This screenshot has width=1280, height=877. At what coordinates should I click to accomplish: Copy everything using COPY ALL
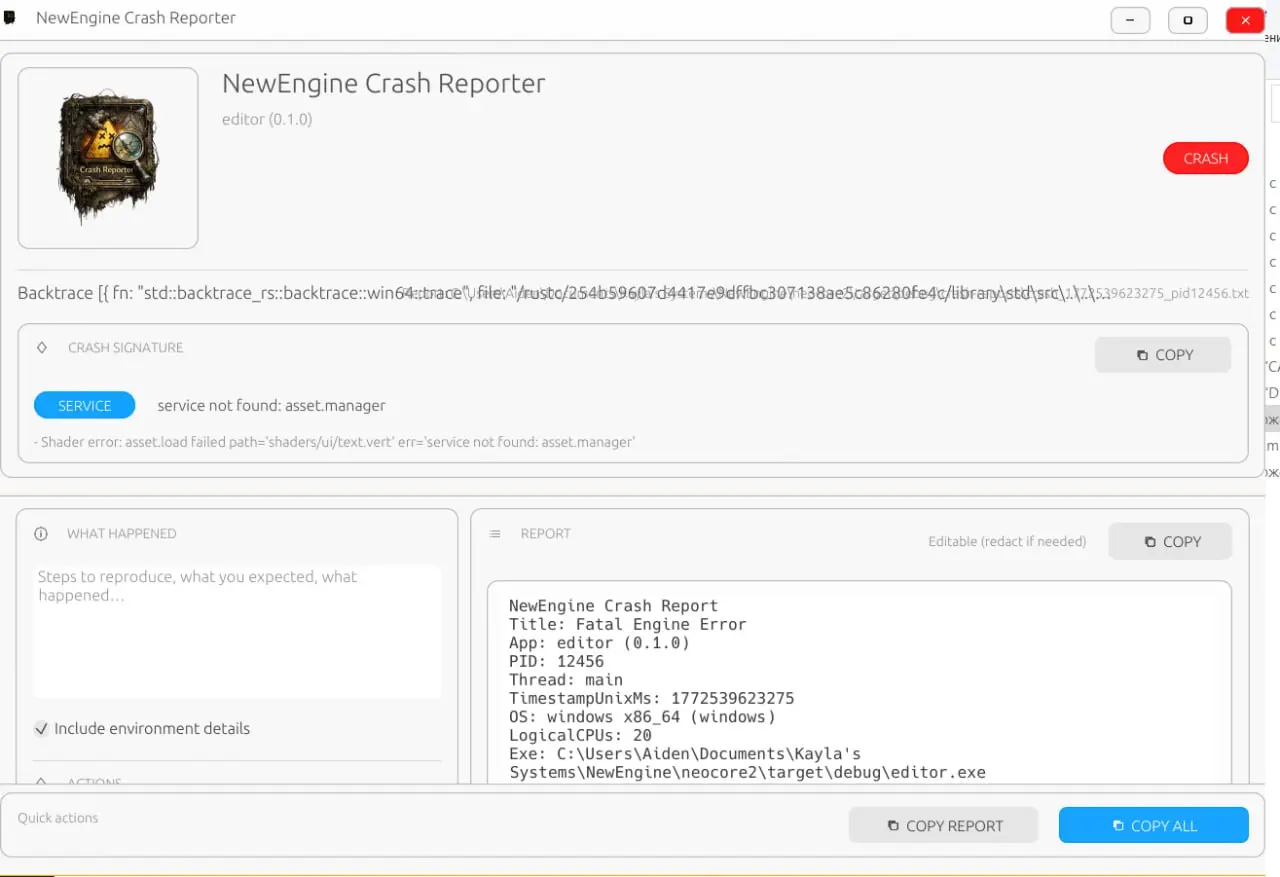point(1153,825)
